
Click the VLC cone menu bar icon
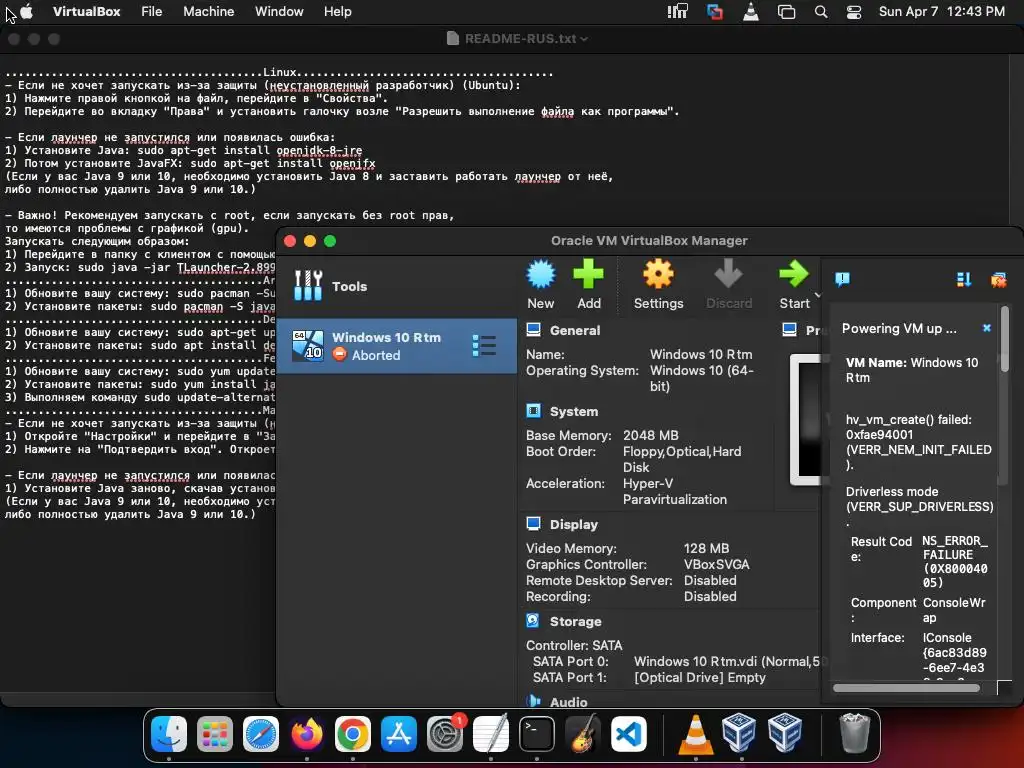click(x=751, y=12)
